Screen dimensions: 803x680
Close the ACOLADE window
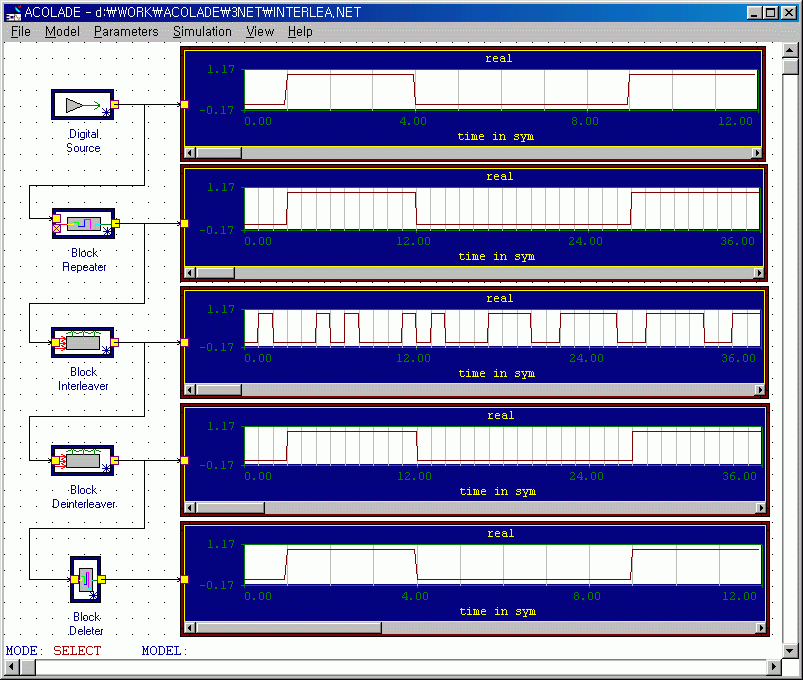click(x=789, y=13)
